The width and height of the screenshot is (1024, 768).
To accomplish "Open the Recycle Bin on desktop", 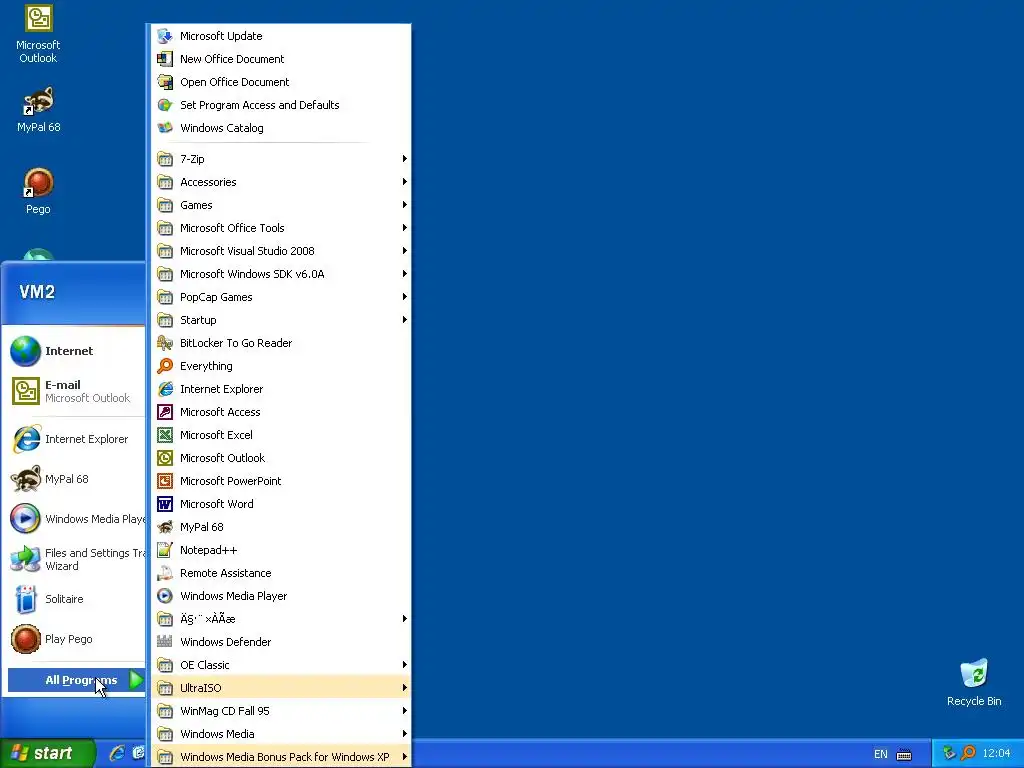I will point(974,682).
